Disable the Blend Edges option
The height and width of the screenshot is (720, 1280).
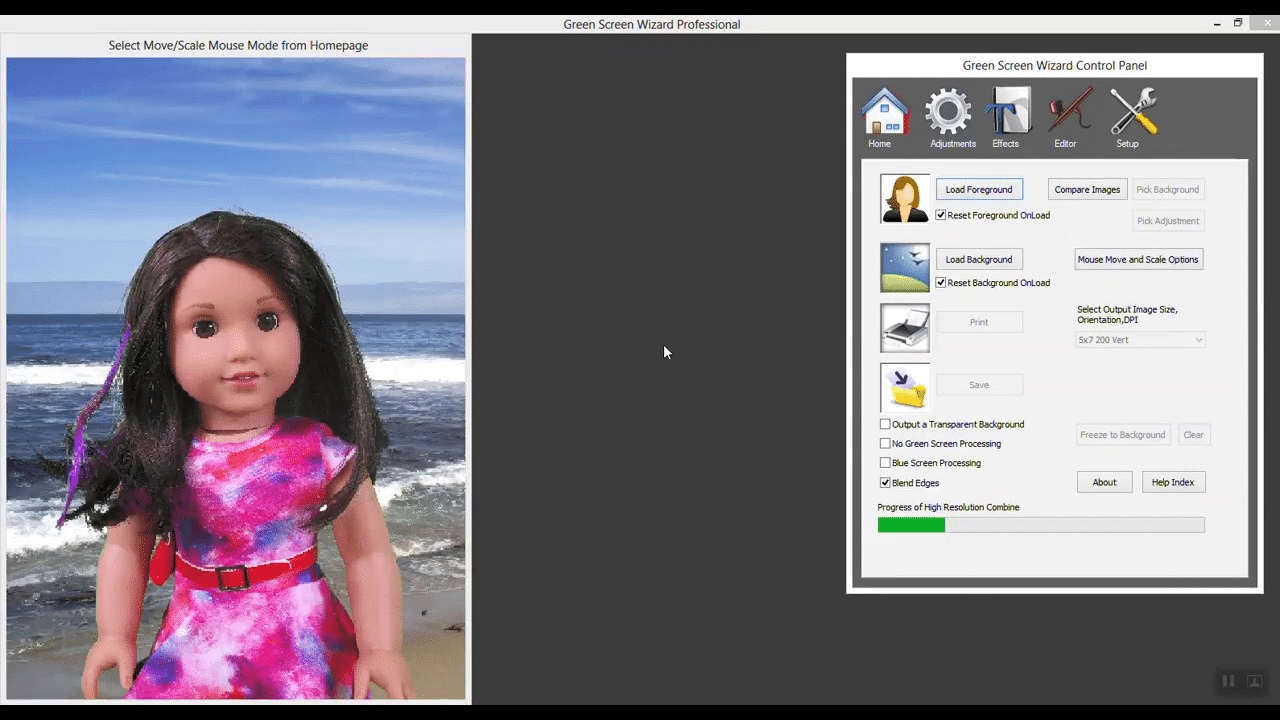(x=885, y=482)
